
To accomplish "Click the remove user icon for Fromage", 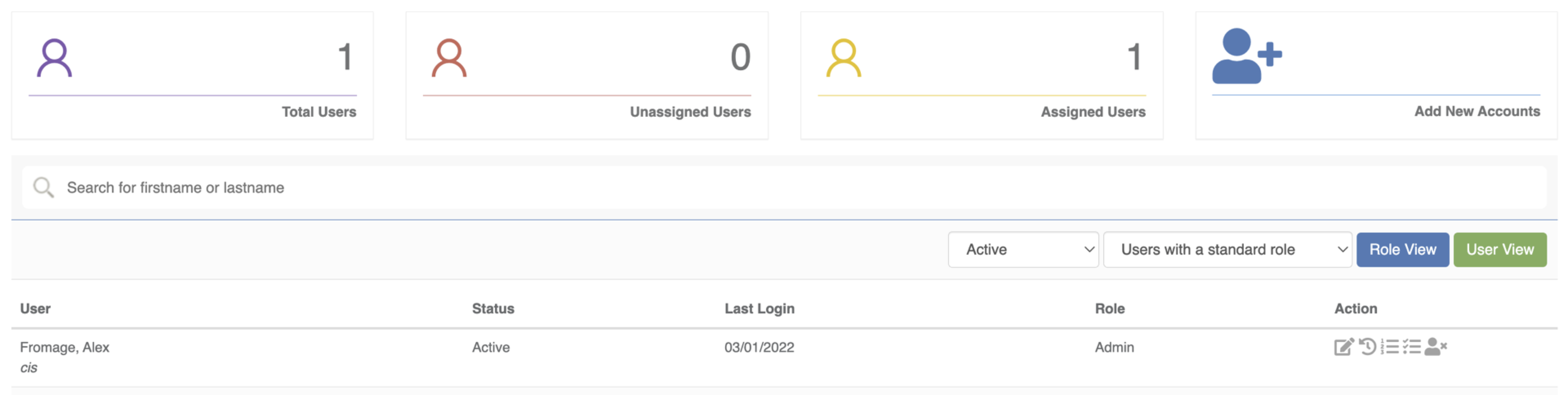I will (1435, 347).
